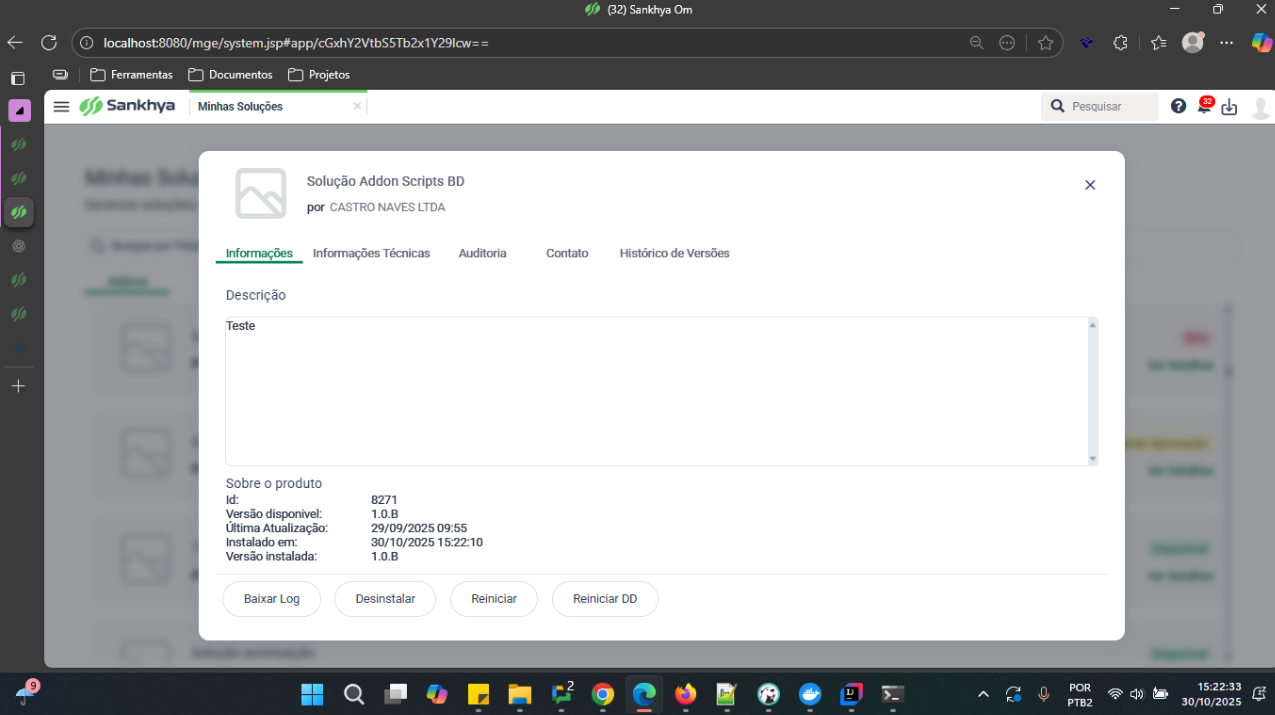
Task: Open the terminal from taskbar
Action: (893, 694)
